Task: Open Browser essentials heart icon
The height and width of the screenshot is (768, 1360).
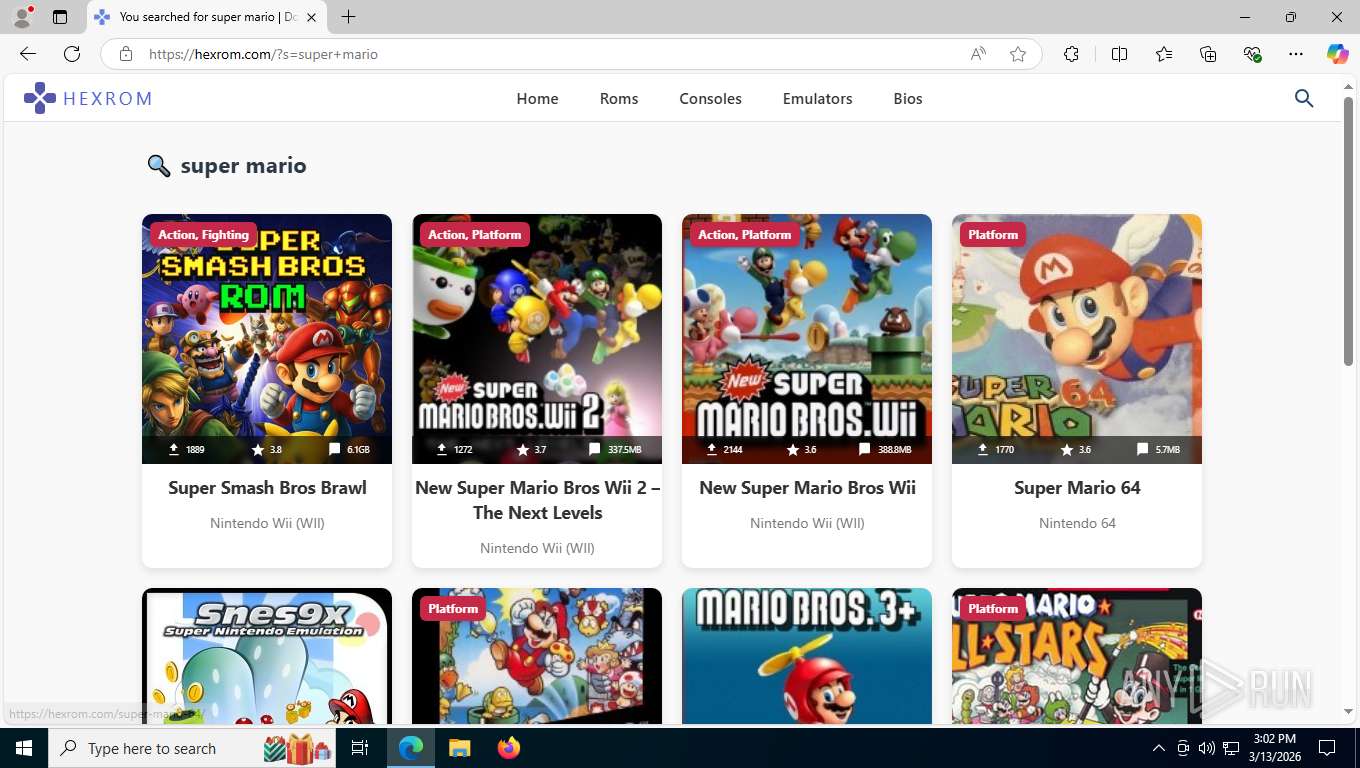Action: coord(1252,54)
